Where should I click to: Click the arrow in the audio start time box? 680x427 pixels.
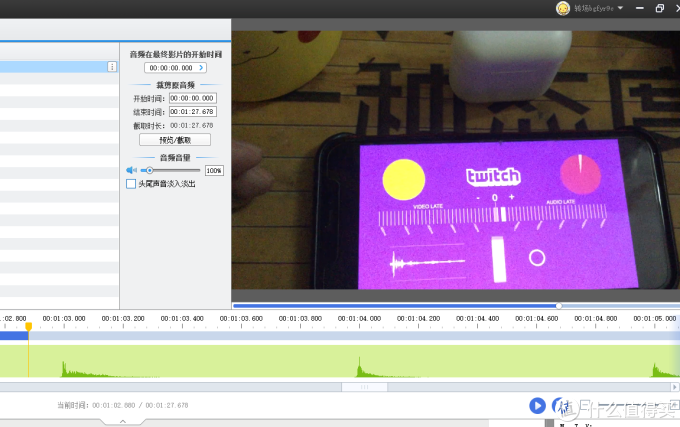click(x=201, y=68)
